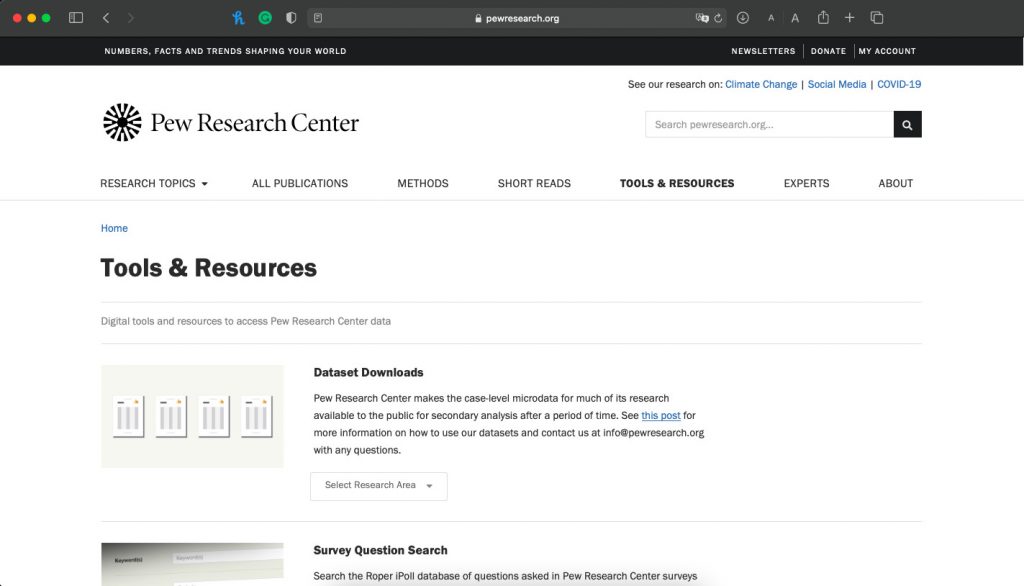Screen dimensions: 1024x586
Task: Open the Share icon
Action: 824,17
